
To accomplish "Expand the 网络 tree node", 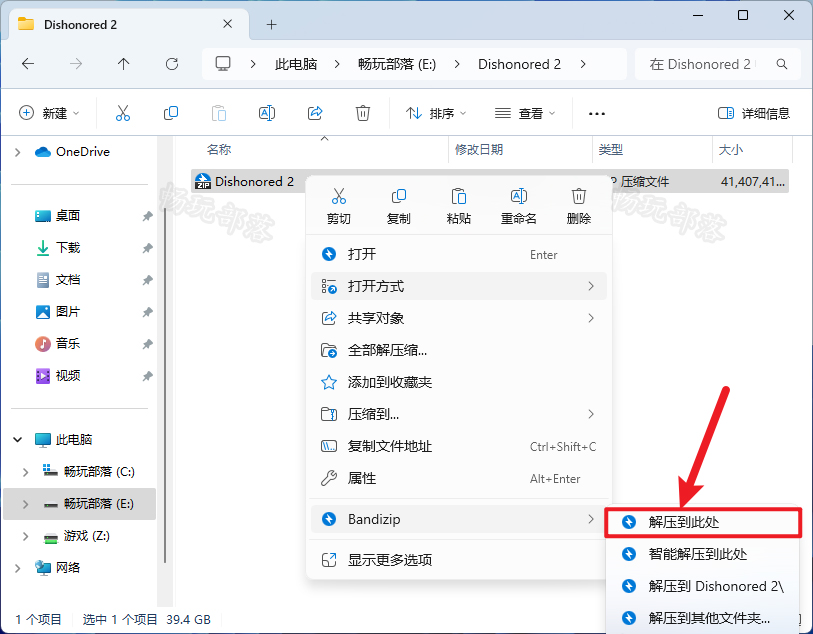I will pyautogui.click(x=18, y=568).
